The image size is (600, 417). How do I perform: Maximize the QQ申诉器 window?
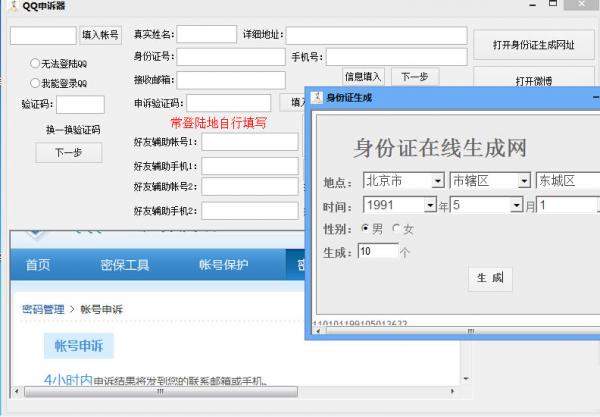553,4
